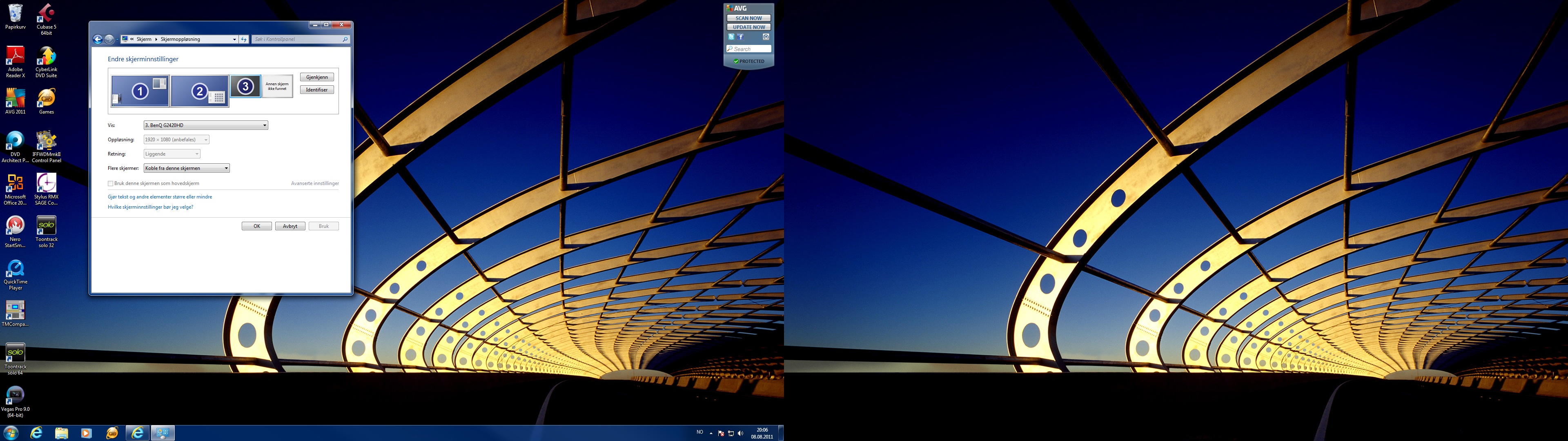The width and height of the screenshot is (1568, 441).
Task: Open the Papirkurv recycle bin icon
Action: click(15, 16)
